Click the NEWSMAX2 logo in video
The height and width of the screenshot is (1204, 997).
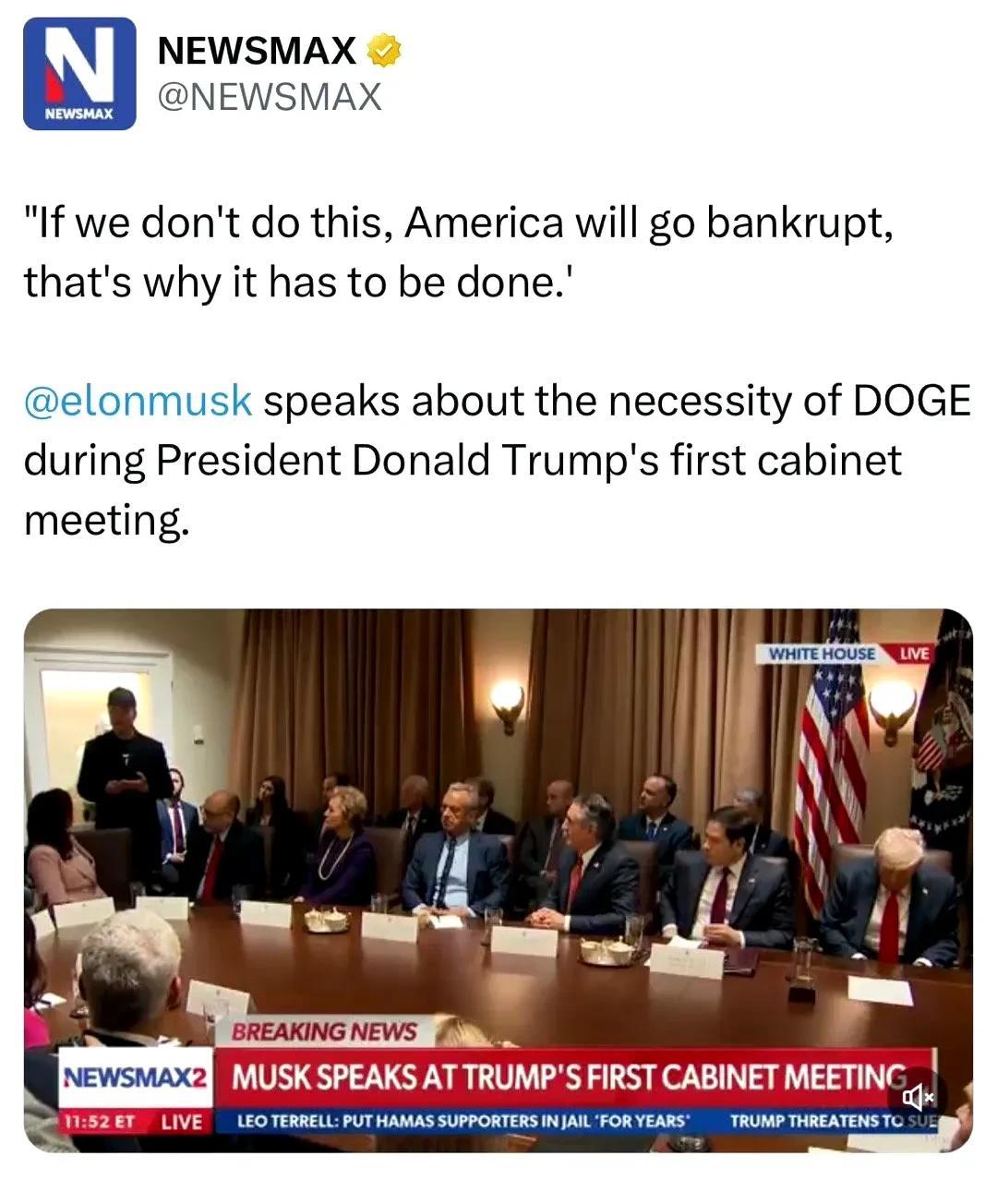pos(136,1078)
